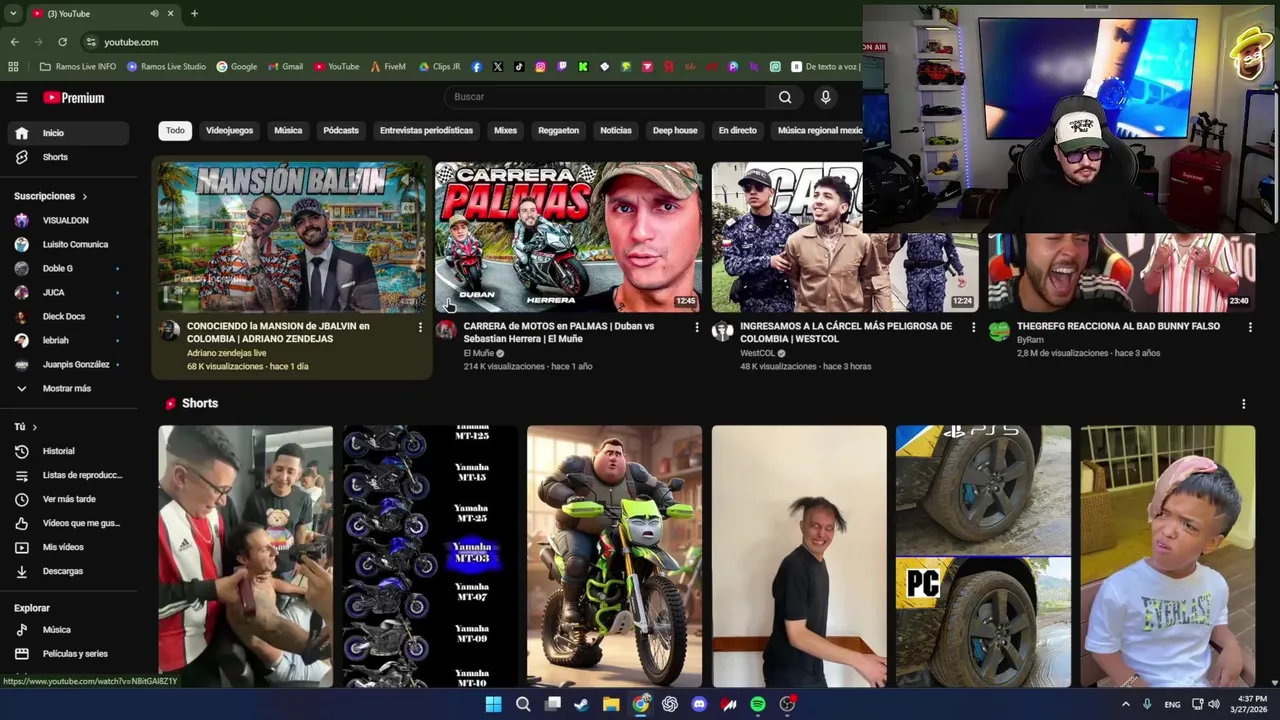Select the Todo filter chip
Screen dimensions: 1280x720
pyautogui.click(x=175, y=131)
